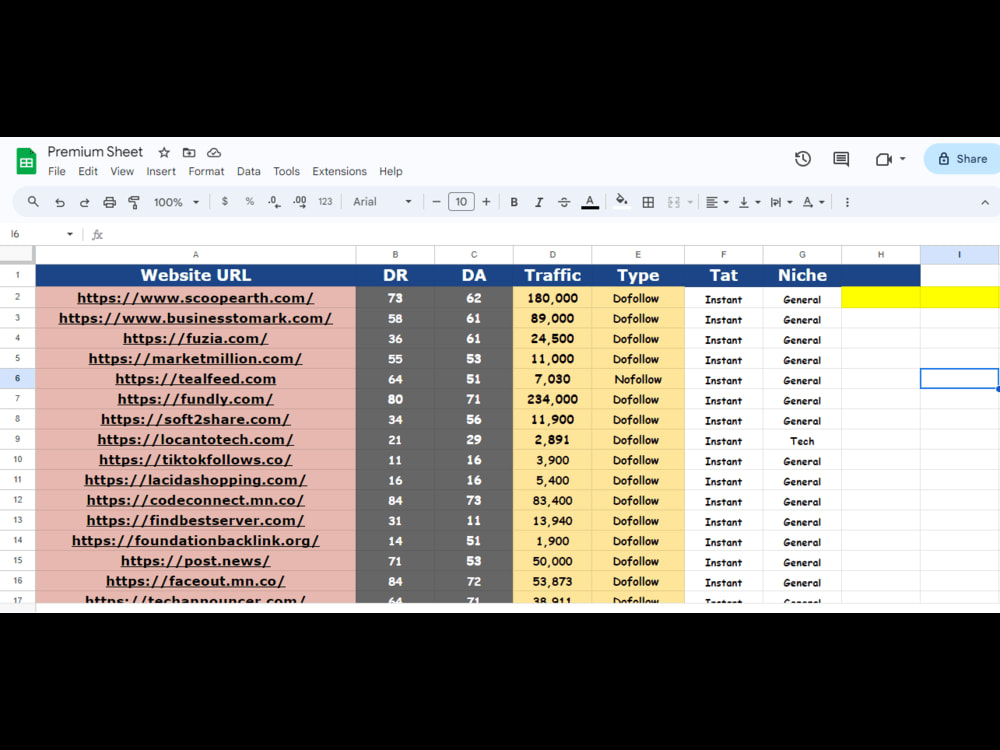This screenshot has height=750, width=1000.
Task: Redo the last action
Action: click(x=84, y=202)
